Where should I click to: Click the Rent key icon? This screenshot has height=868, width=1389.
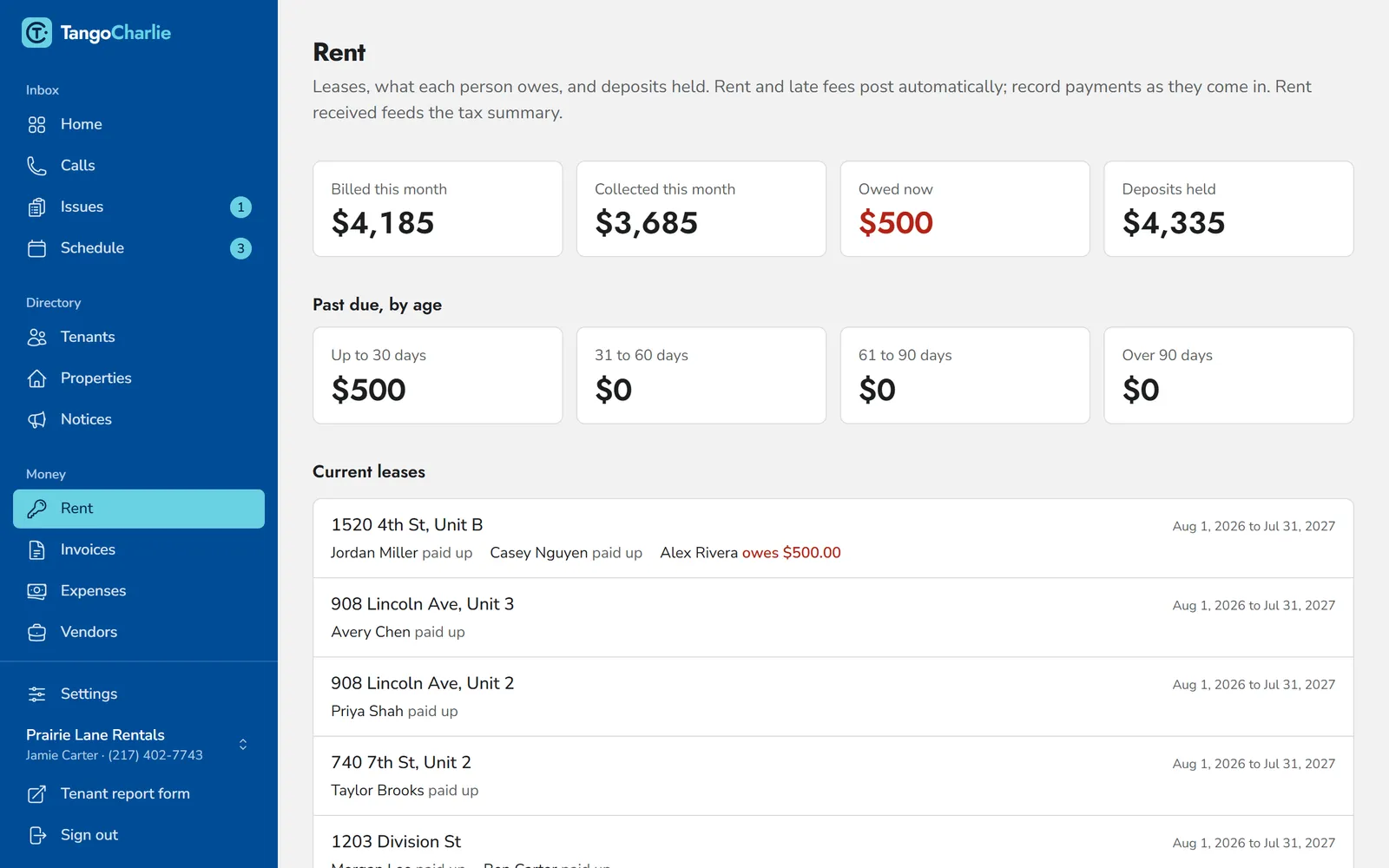pyautogui.click(x=36, y=509)
